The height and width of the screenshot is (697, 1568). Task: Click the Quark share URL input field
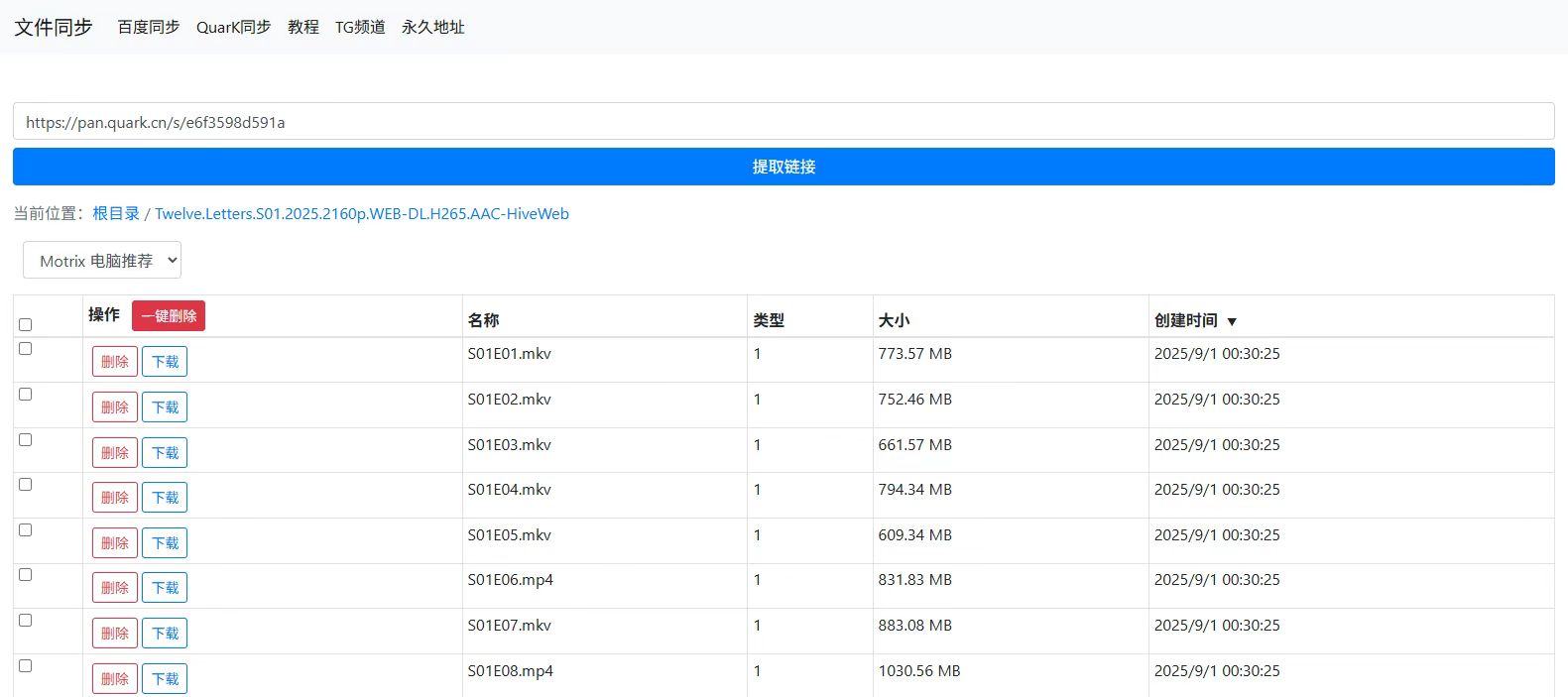(784, 122)
